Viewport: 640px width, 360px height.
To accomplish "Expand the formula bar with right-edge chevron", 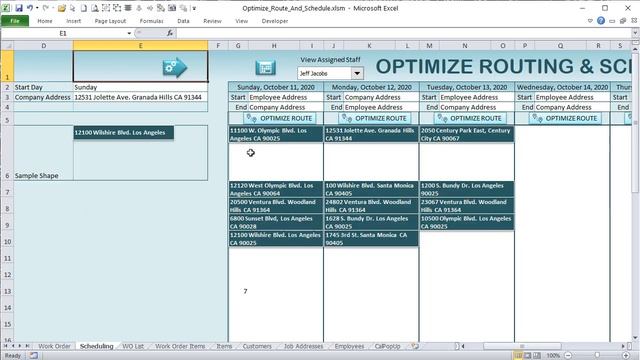I will coord(635,33).
